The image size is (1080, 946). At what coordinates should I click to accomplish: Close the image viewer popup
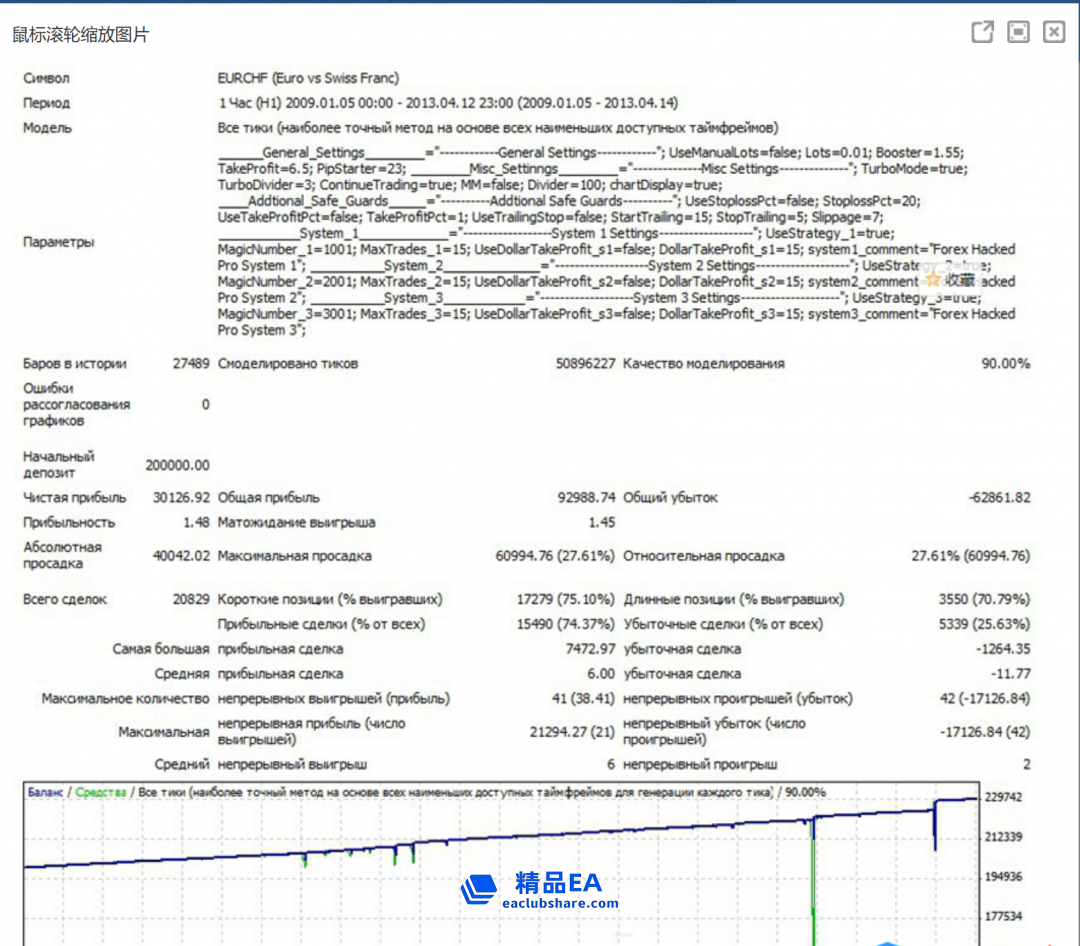(x=1054, y=33)
